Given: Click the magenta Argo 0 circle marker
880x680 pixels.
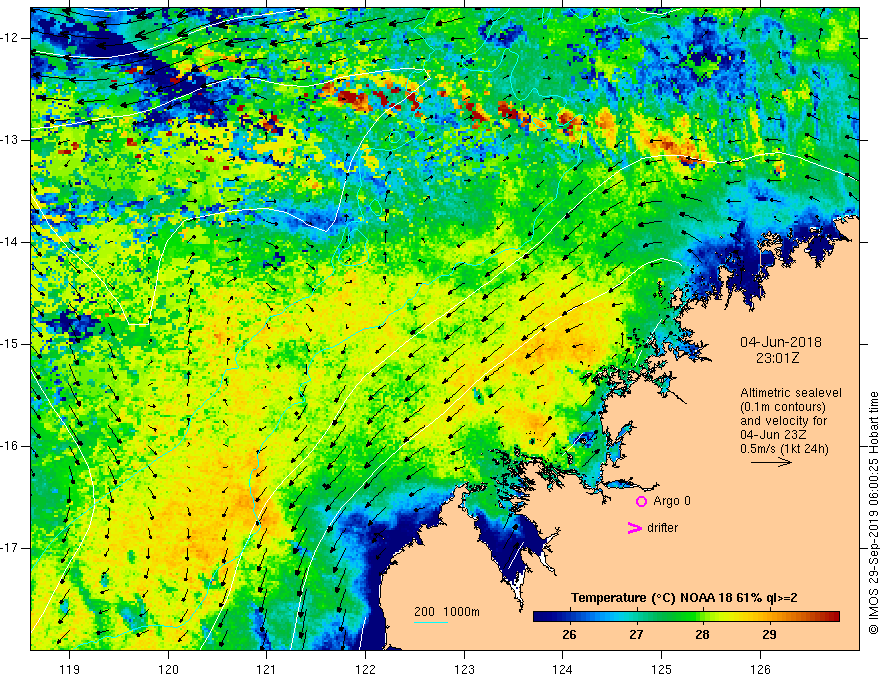Looking at the screenshot, I should [x=641, y=502].
